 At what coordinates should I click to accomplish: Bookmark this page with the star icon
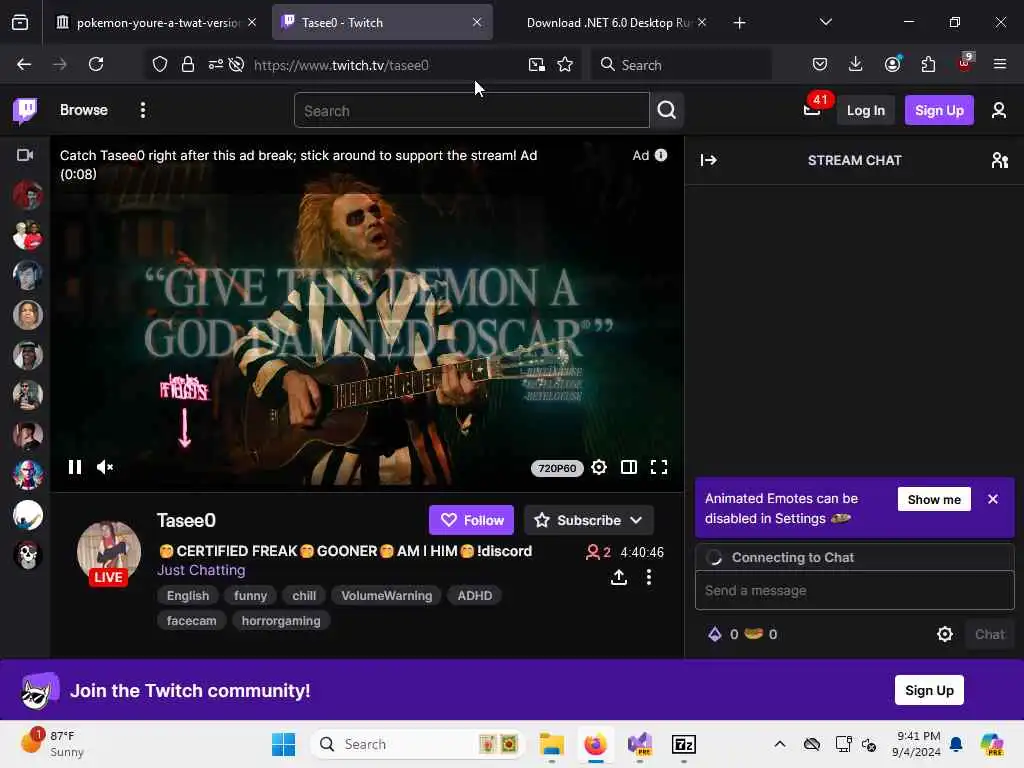tap(565, 64)
